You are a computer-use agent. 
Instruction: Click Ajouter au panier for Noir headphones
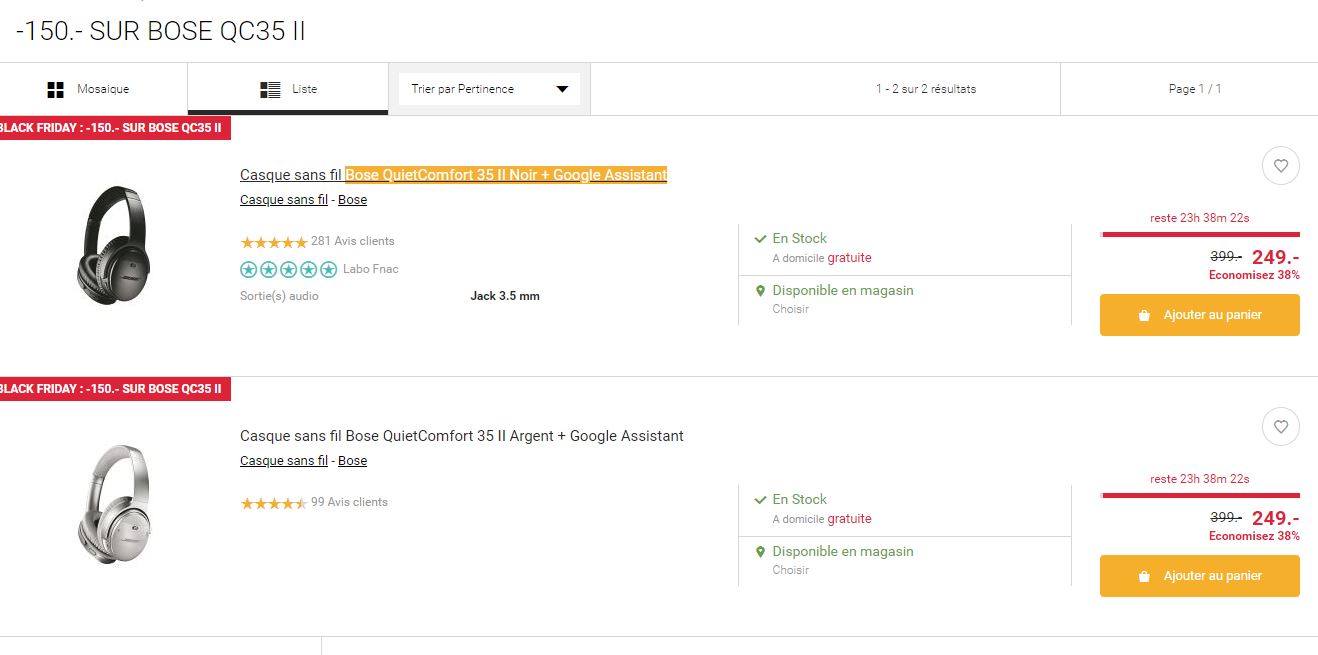(x=1199, y=315)
